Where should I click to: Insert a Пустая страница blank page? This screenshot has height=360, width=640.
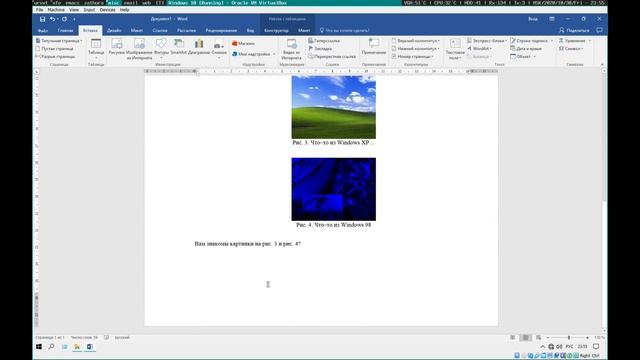click(55, 49)
